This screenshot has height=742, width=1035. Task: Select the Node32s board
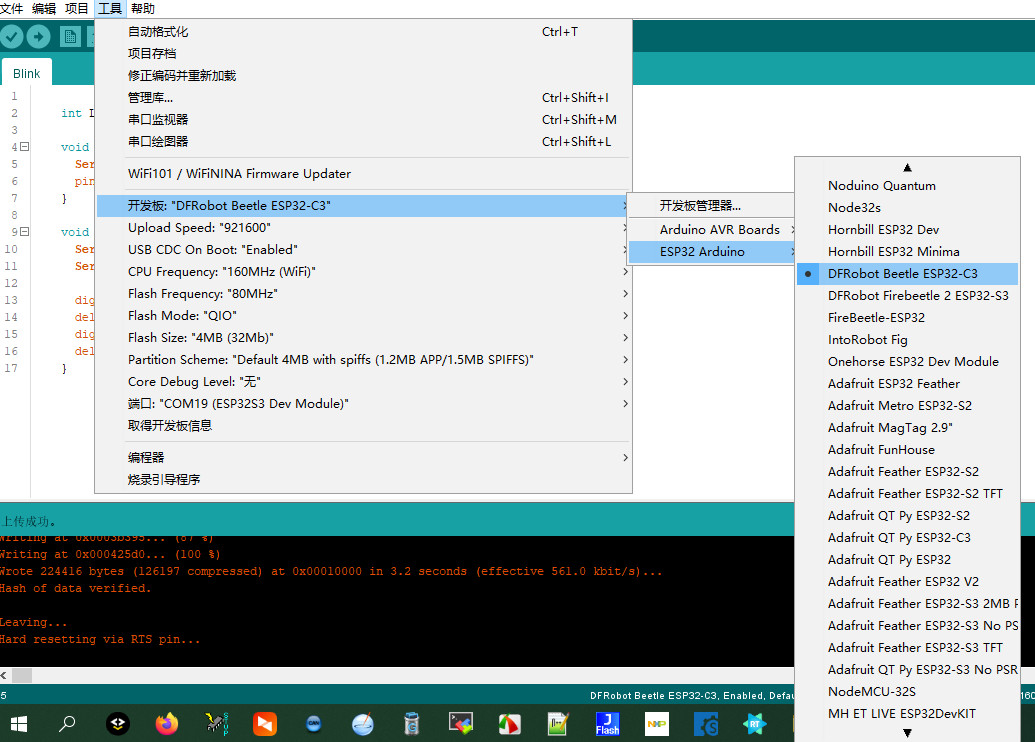(908, 207)
